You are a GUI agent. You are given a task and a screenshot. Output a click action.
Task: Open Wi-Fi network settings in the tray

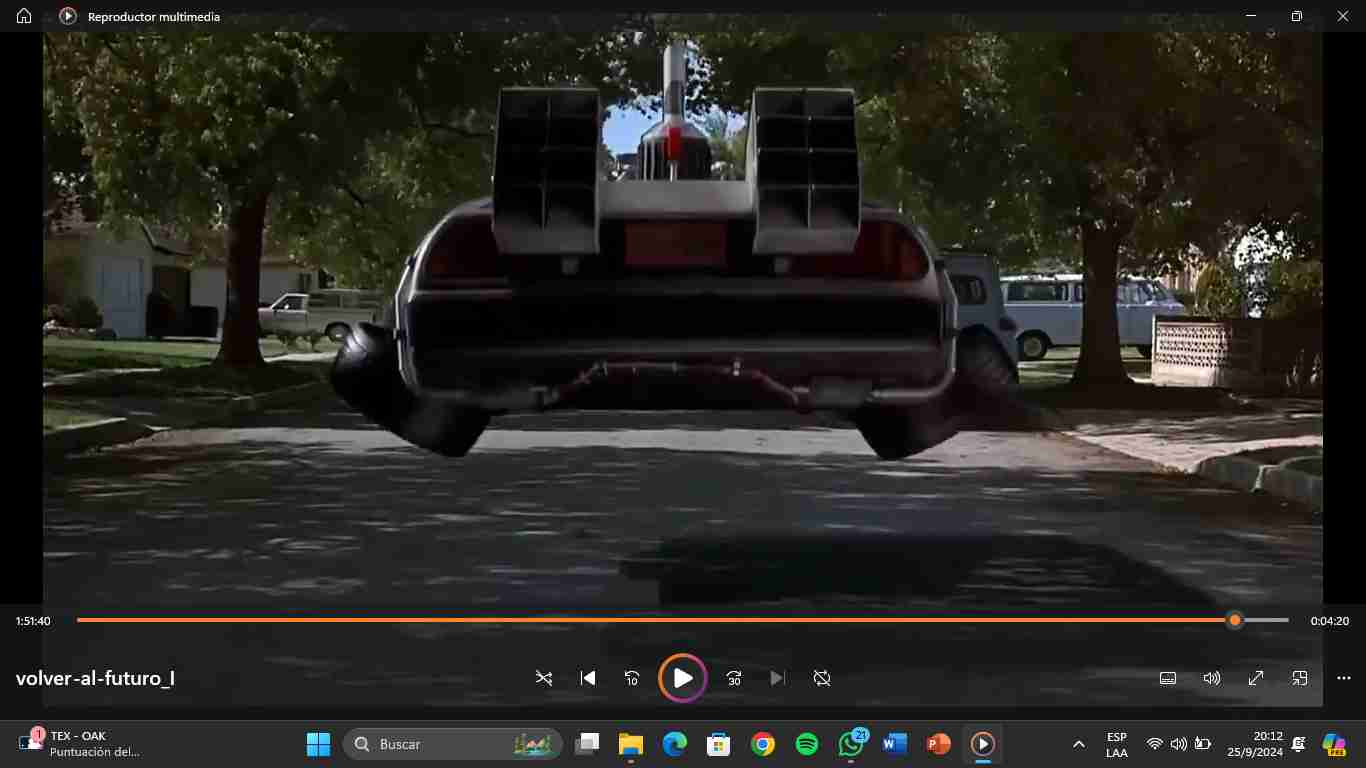point(1155,744)
